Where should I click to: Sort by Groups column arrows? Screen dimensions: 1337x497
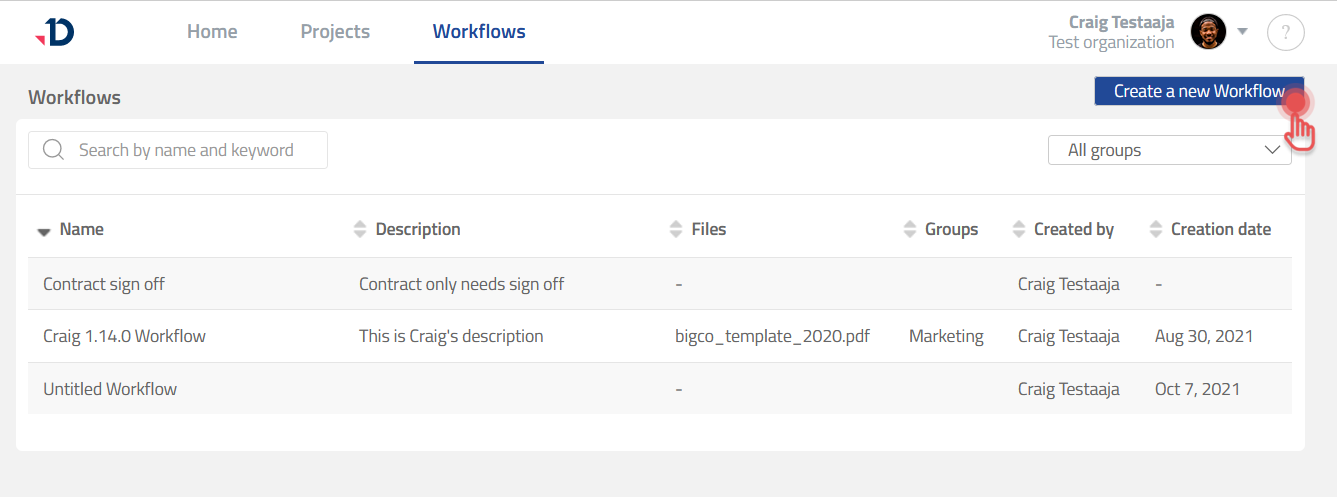[x=909, y=229]
